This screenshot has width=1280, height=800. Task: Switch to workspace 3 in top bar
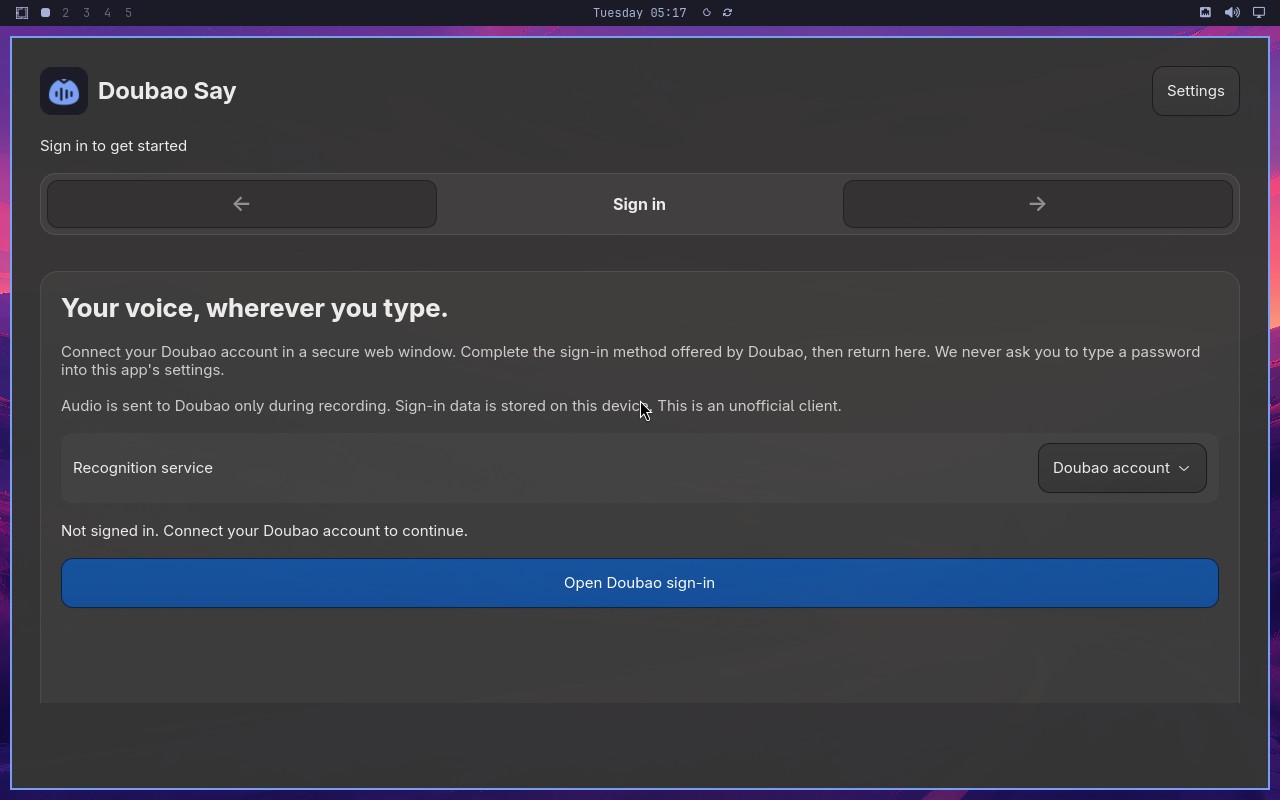[87, 13]
